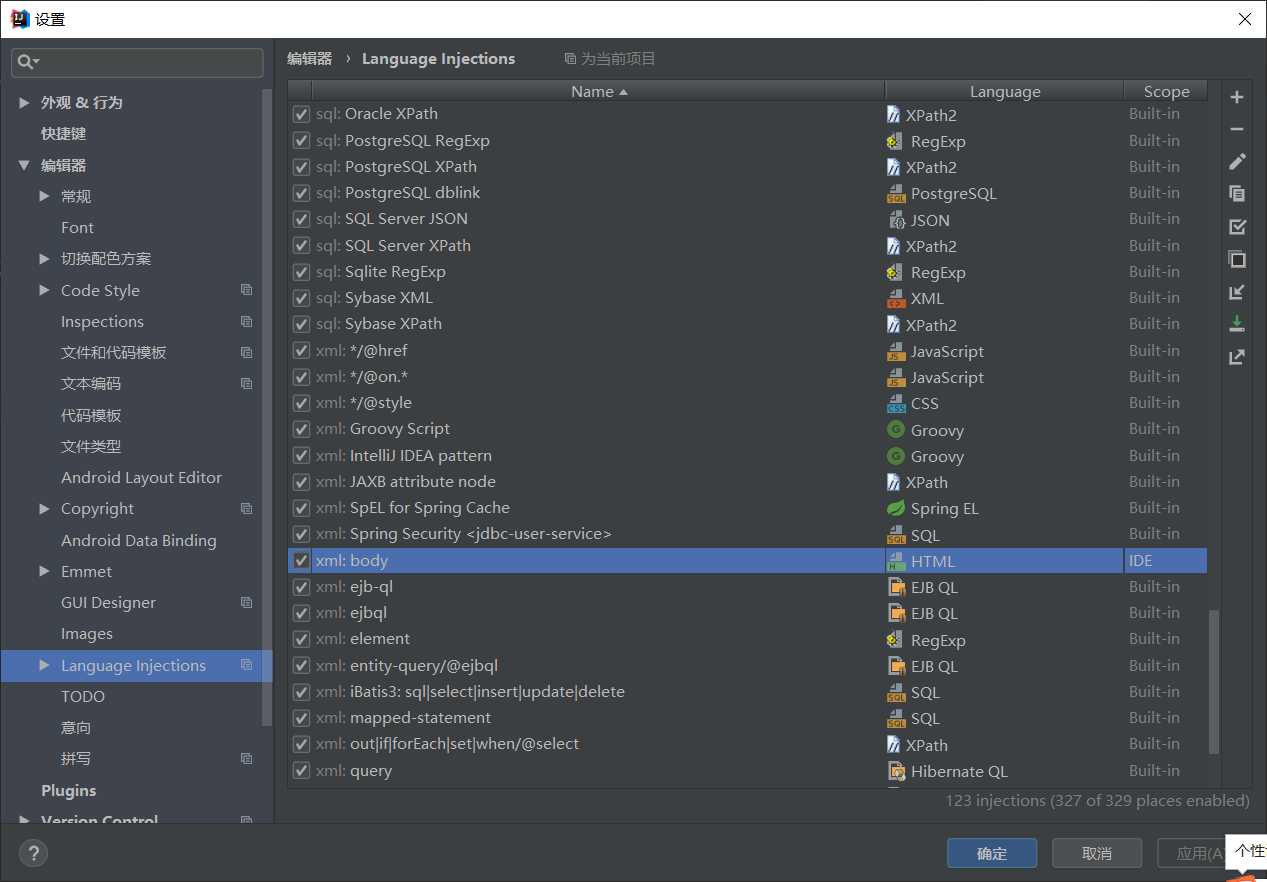Toggle the xml: Groovy Script checkbox
1267x882 pixels.
301,429
